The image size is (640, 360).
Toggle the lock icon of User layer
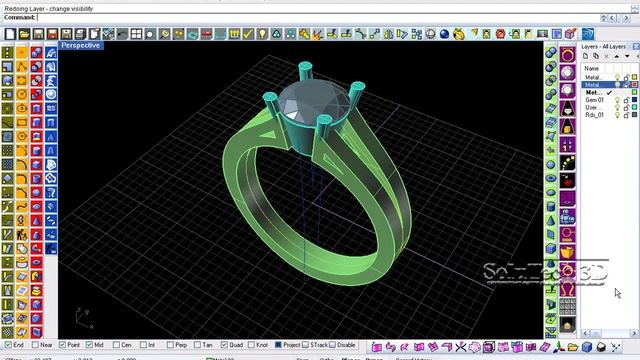click(626, 107)
